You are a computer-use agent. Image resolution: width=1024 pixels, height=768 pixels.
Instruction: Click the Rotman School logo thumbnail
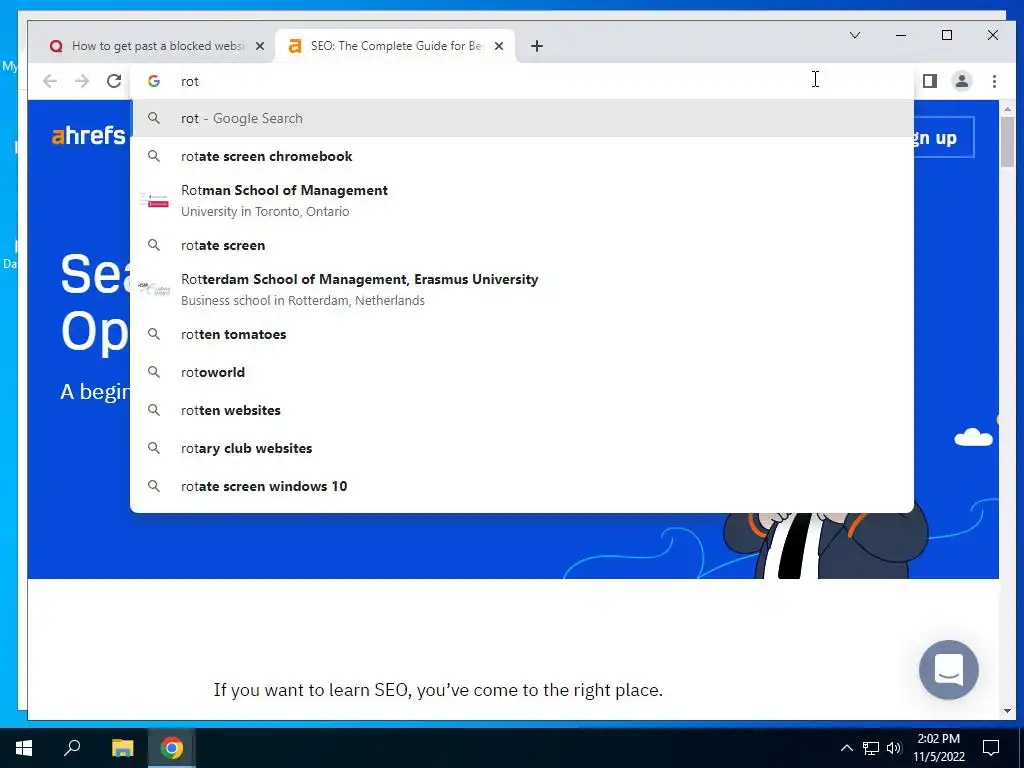pos(154,200)
